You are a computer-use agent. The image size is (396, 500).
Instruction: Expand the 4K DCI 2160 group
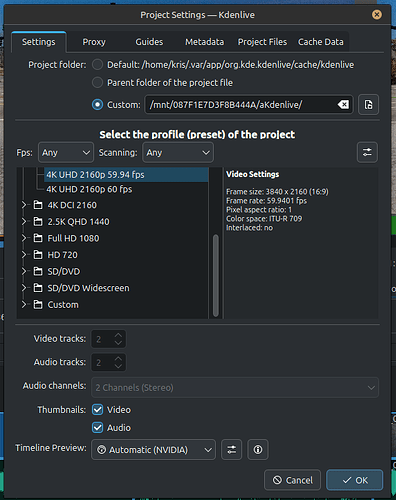24,205
